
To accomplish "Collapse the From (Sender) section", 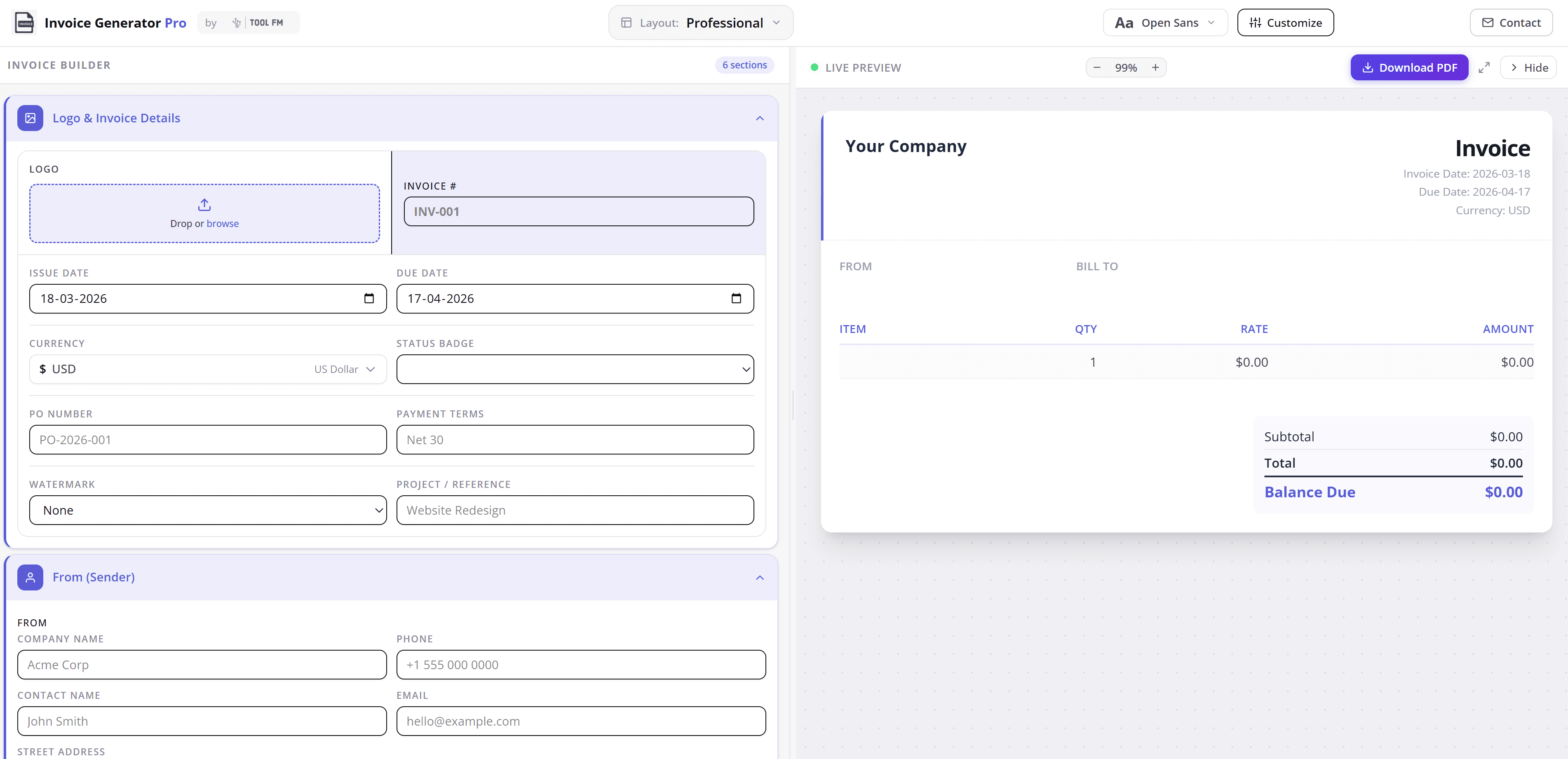I will (x=759, y=577).
